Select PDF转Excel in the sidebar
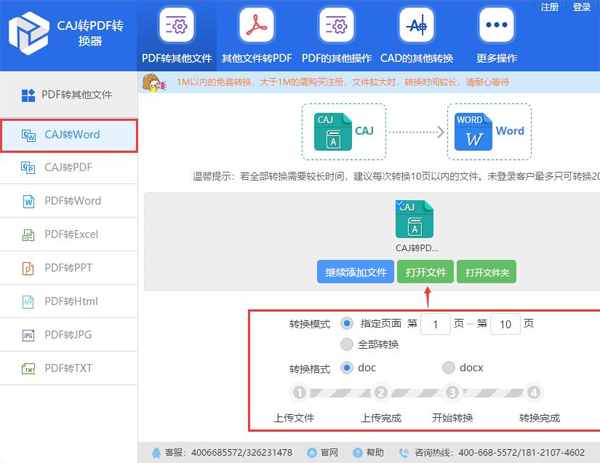600x463 pixels. 68,234
